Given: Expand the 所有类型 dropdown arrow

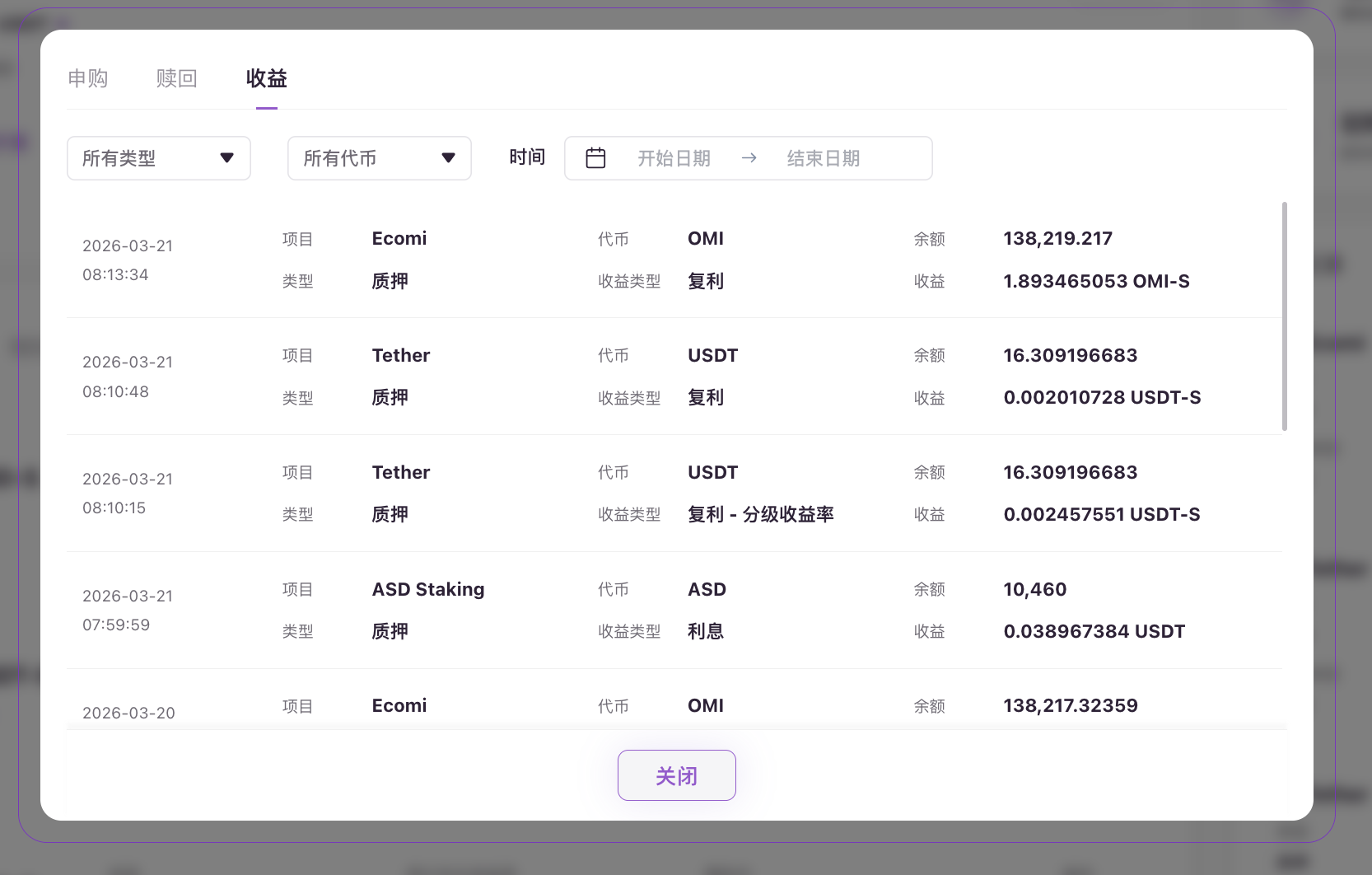Looking at the screenshot, I should [227, 158].
